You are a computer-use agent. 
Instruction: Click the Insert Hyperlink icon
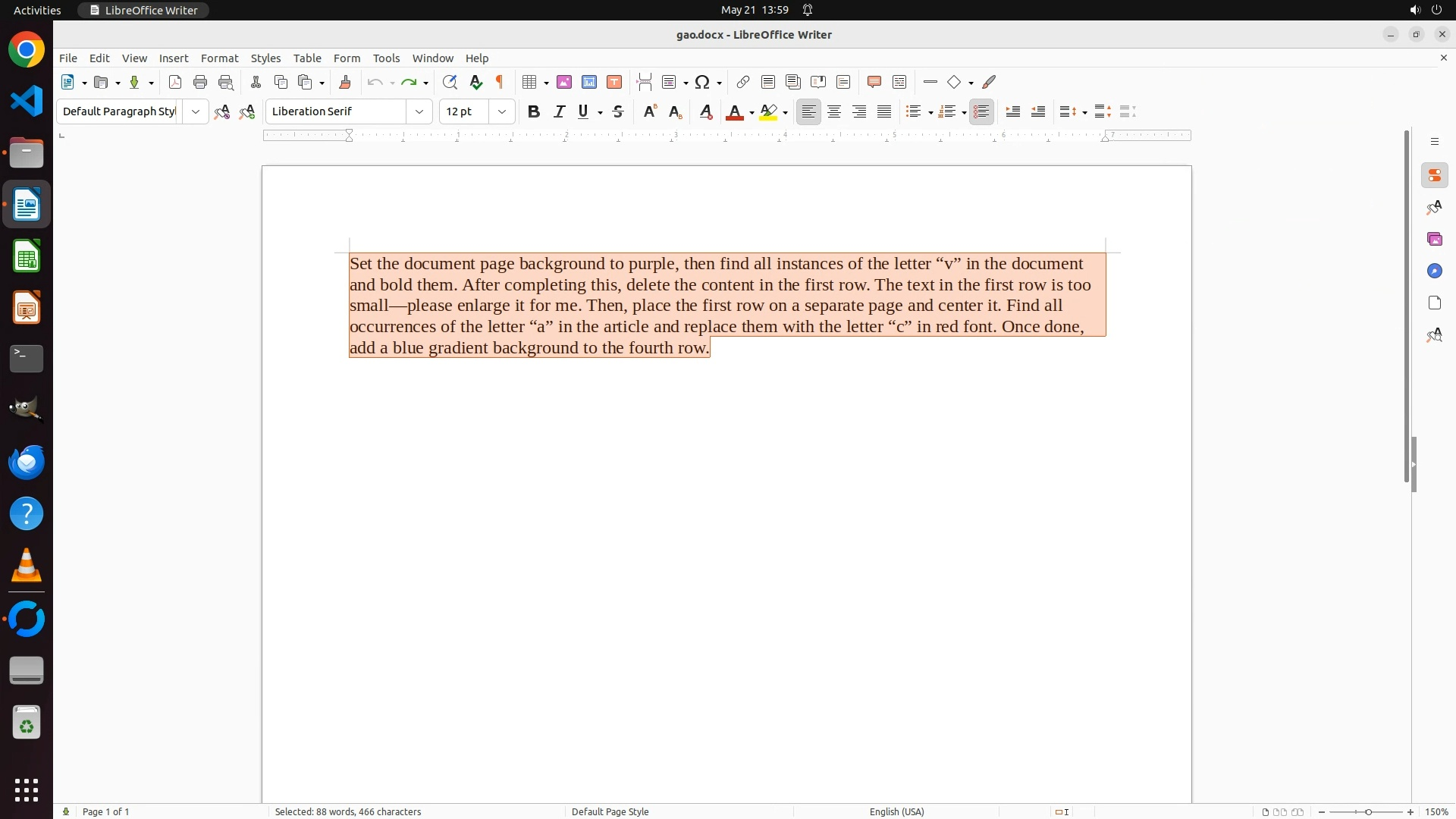point(743,82)
